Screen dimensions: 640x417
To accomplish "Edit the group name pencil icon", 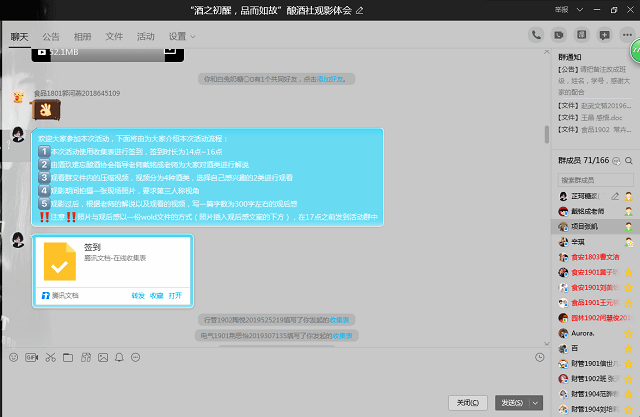I will (360, 11).
